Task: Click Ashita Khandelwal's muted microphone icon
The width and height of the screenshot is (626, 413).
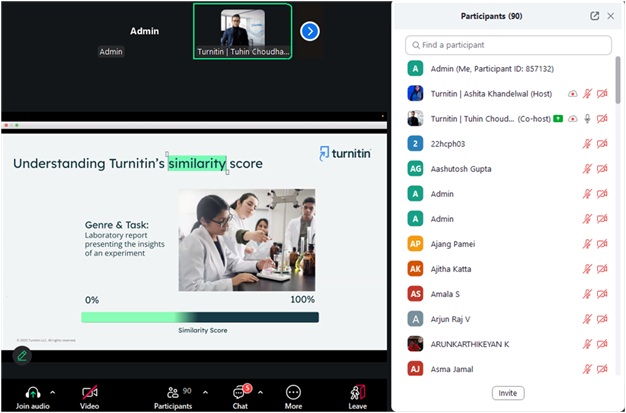Action: point(587,94)
